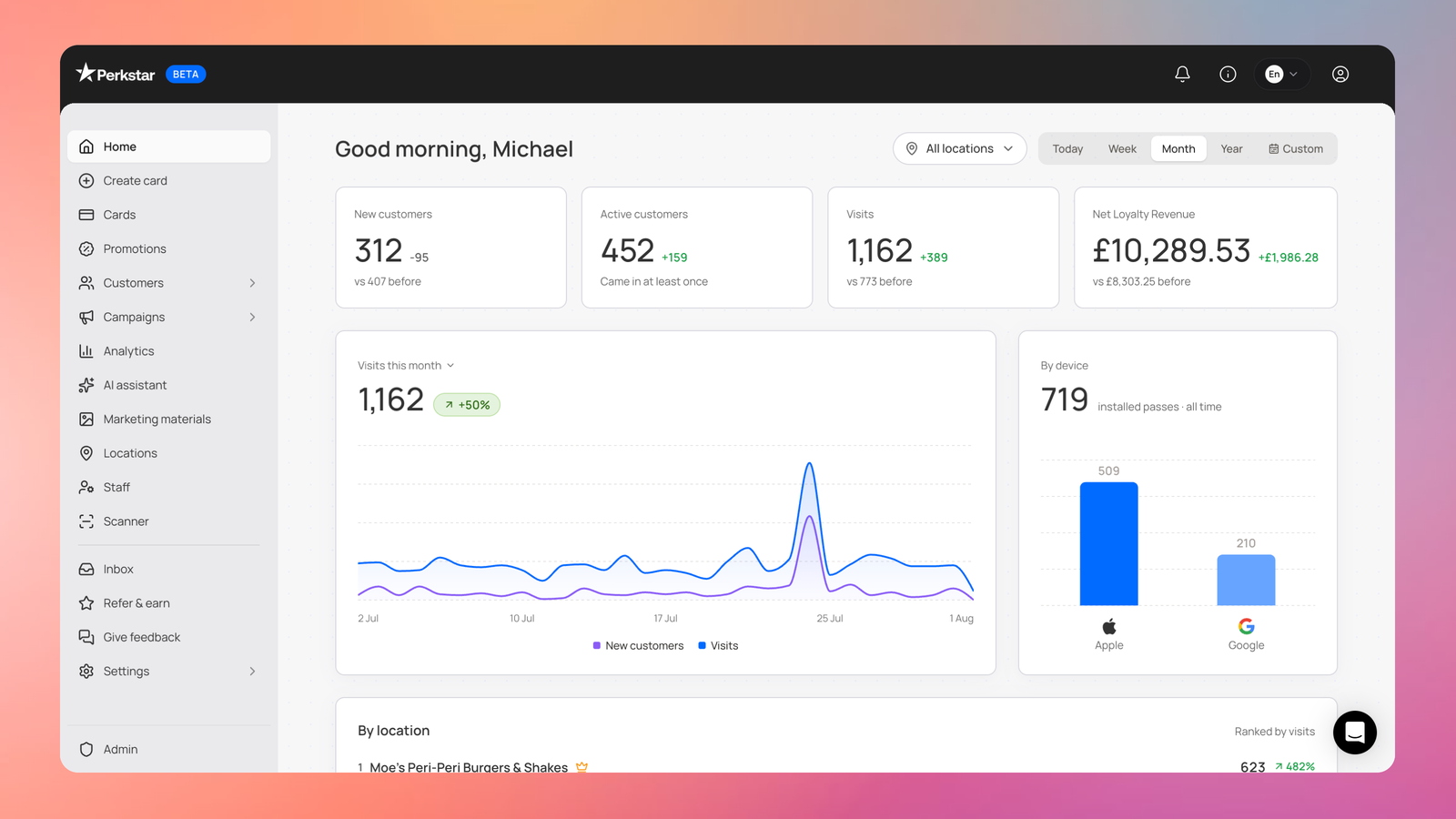Click the Analytics bar chart icon
This screenshot has width=1456, height=819.
click(86, 351)
